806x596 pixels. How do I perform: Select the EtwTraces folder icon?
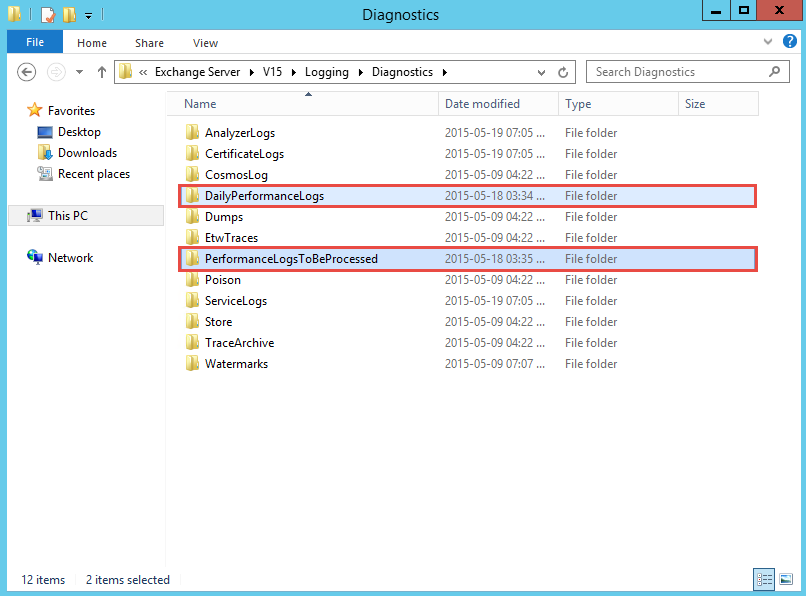(192, 237)
